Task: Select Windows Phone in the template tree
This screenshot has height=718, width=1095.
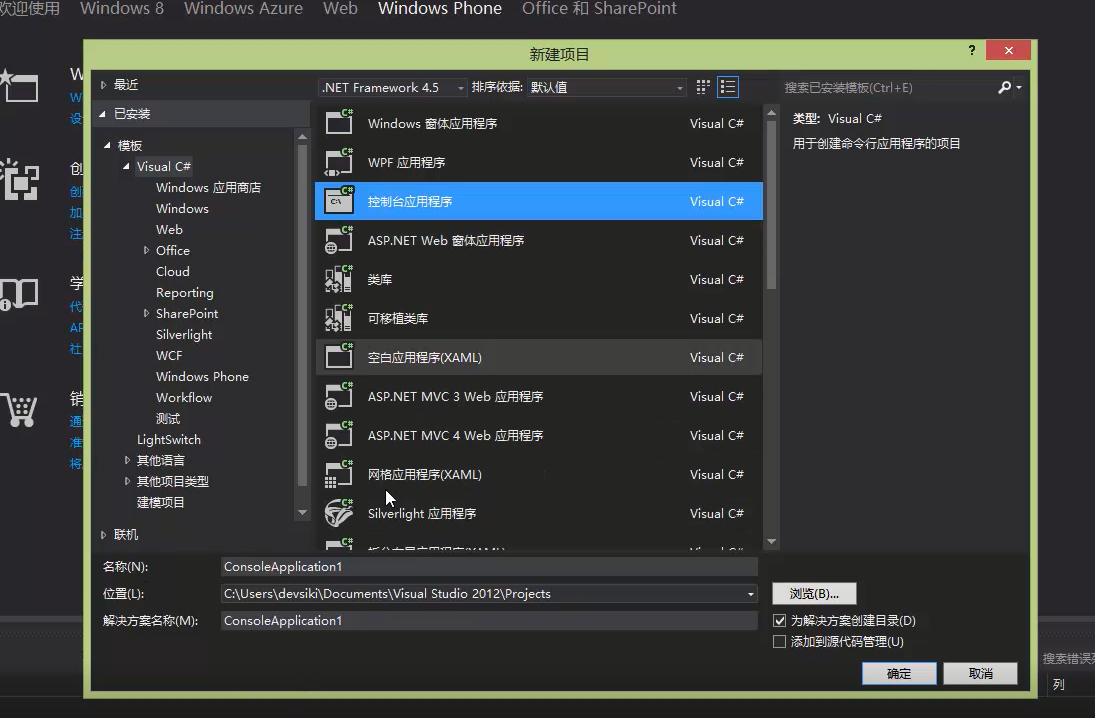Action: click(202, 376)
